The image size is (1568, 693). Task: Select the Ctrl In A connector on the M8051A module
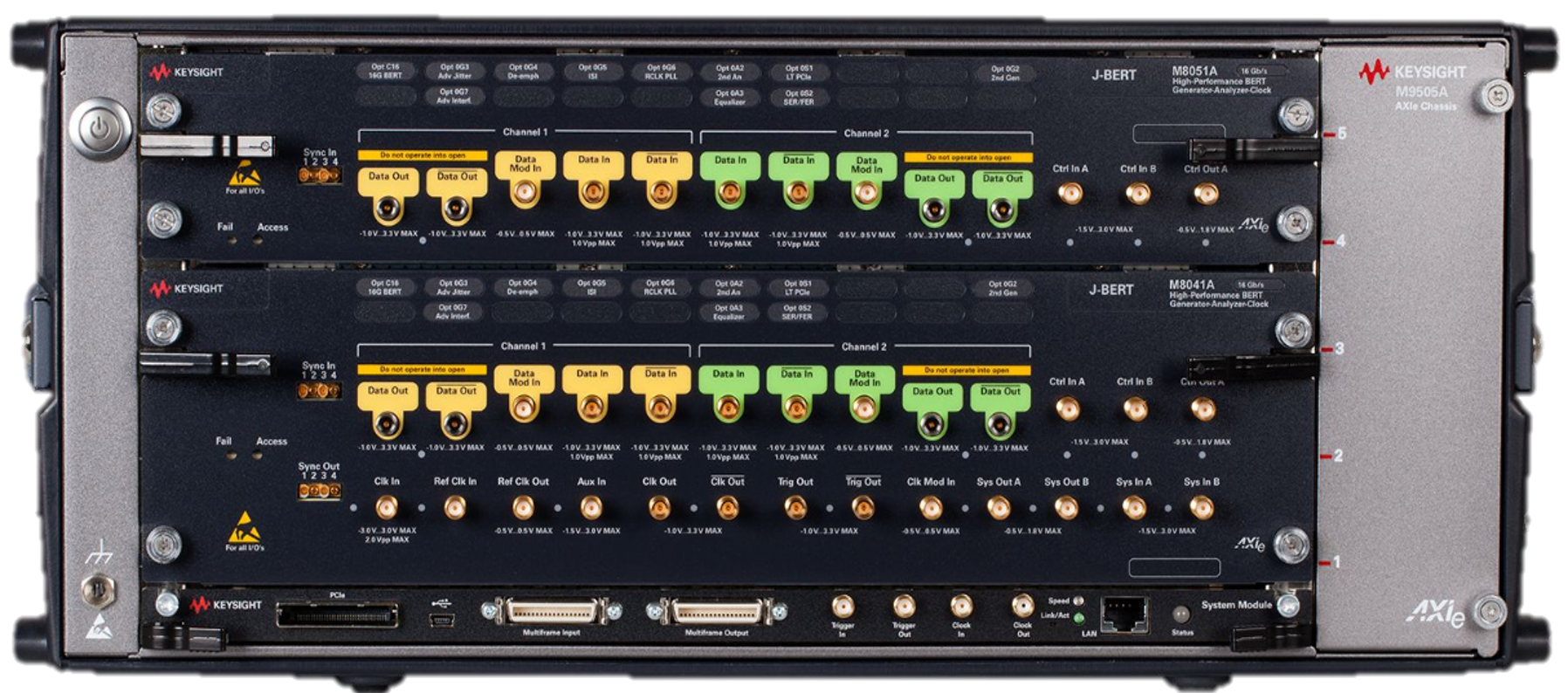1069,193
